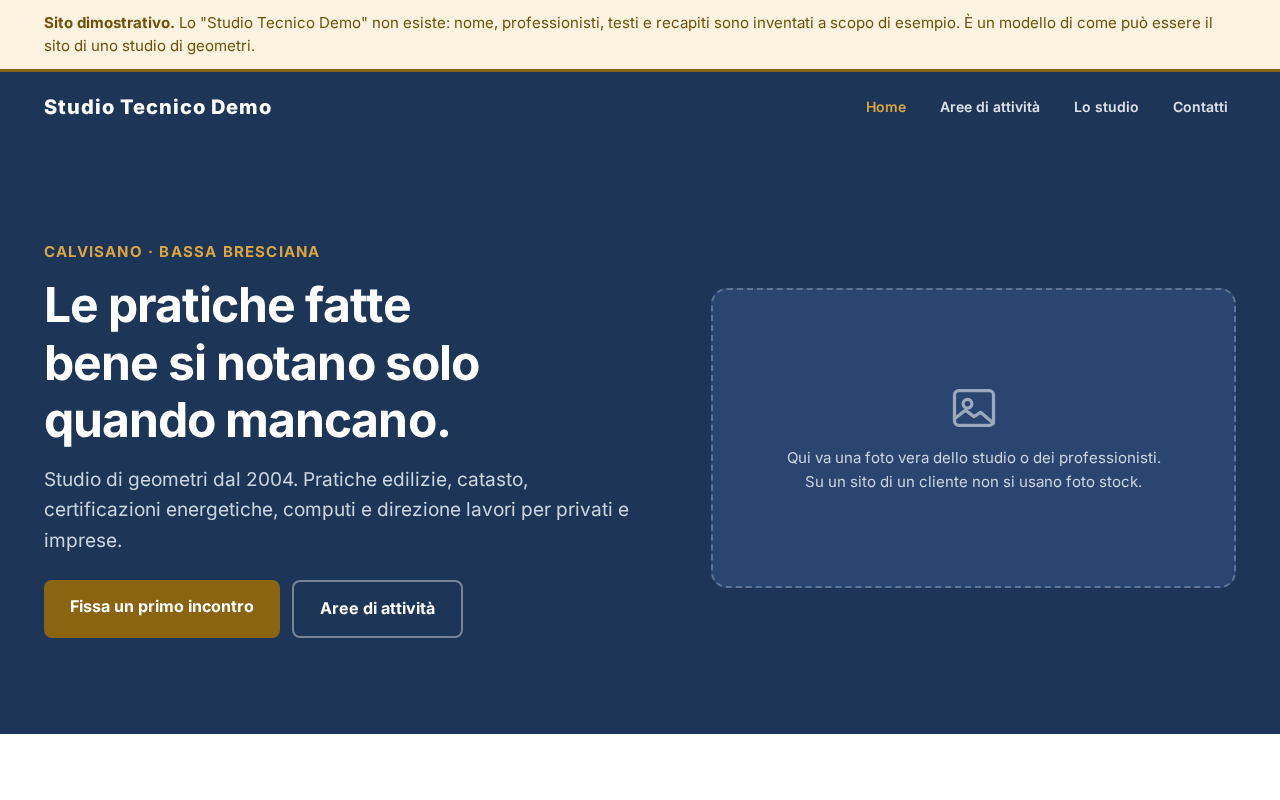Screen dimensions: 1280x800
Task: Click the text Qui va una foto vera
Action: [974, 458]
